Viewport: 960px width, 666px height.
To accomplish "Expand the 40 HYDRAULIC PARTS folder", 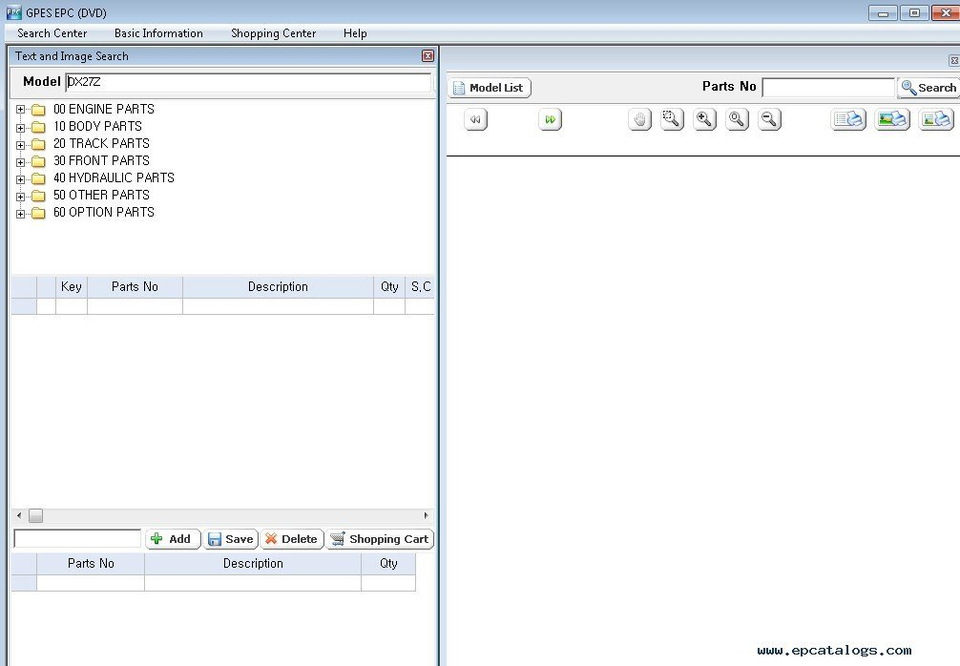I will [x=20, y=179].
